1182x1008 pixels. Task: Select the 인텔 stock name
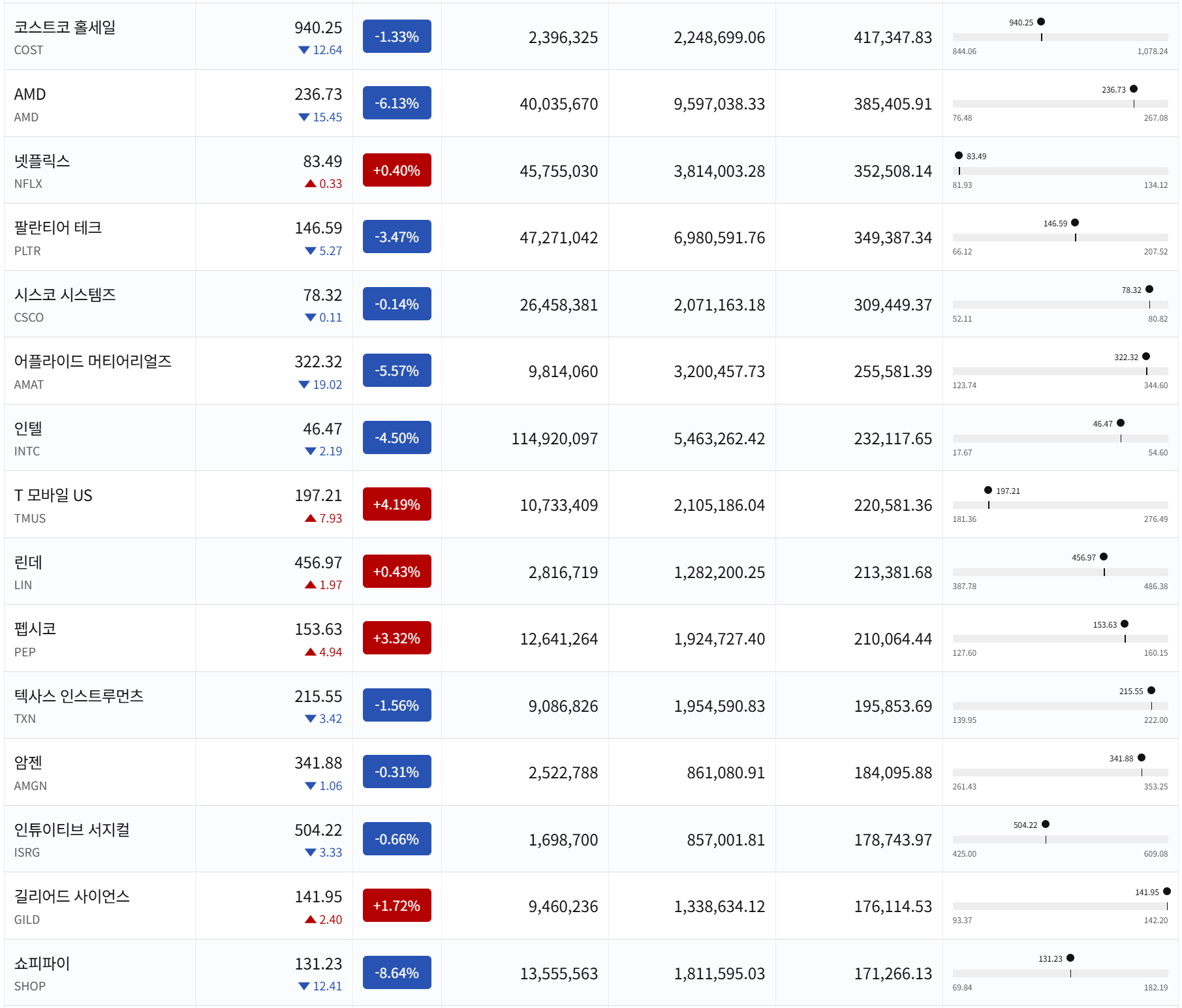point(28,429)
